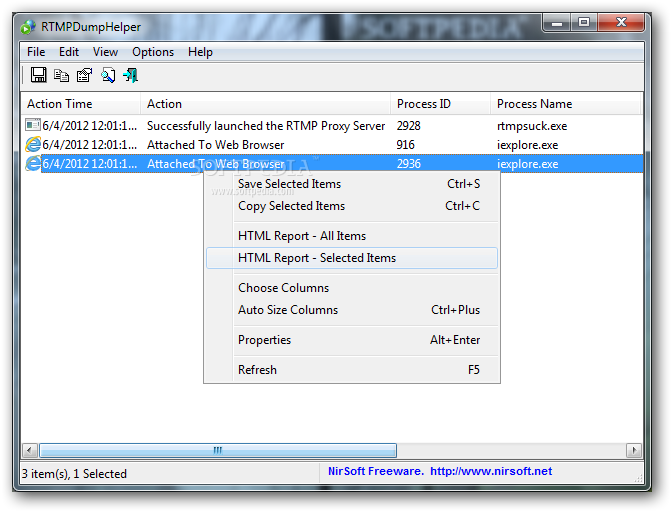
Task: Click the horizontal scrollbar right arrow
Action: pos(634,450)
